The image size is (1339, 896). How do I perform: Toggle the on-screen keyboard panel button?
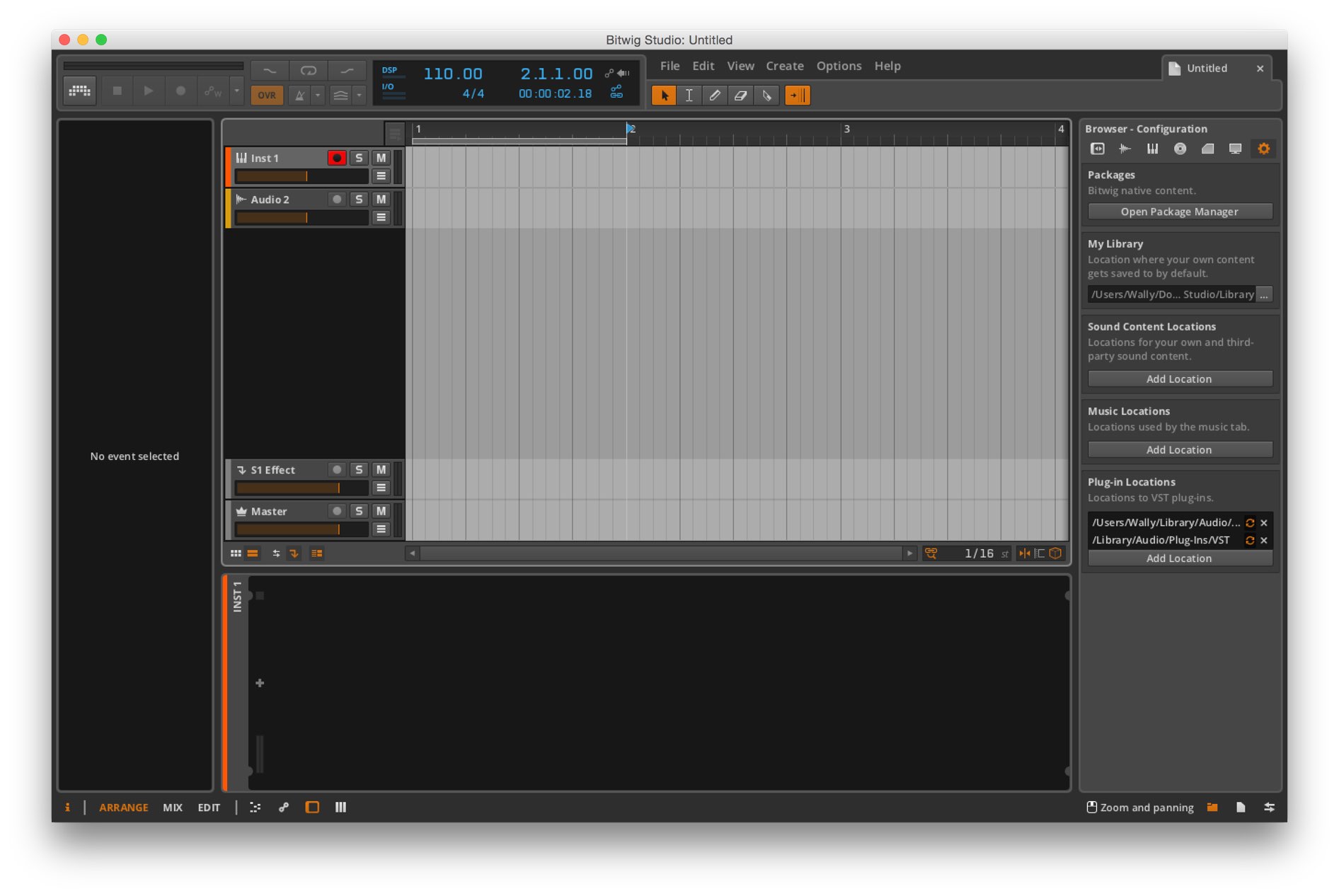click(x=80, y=91)
